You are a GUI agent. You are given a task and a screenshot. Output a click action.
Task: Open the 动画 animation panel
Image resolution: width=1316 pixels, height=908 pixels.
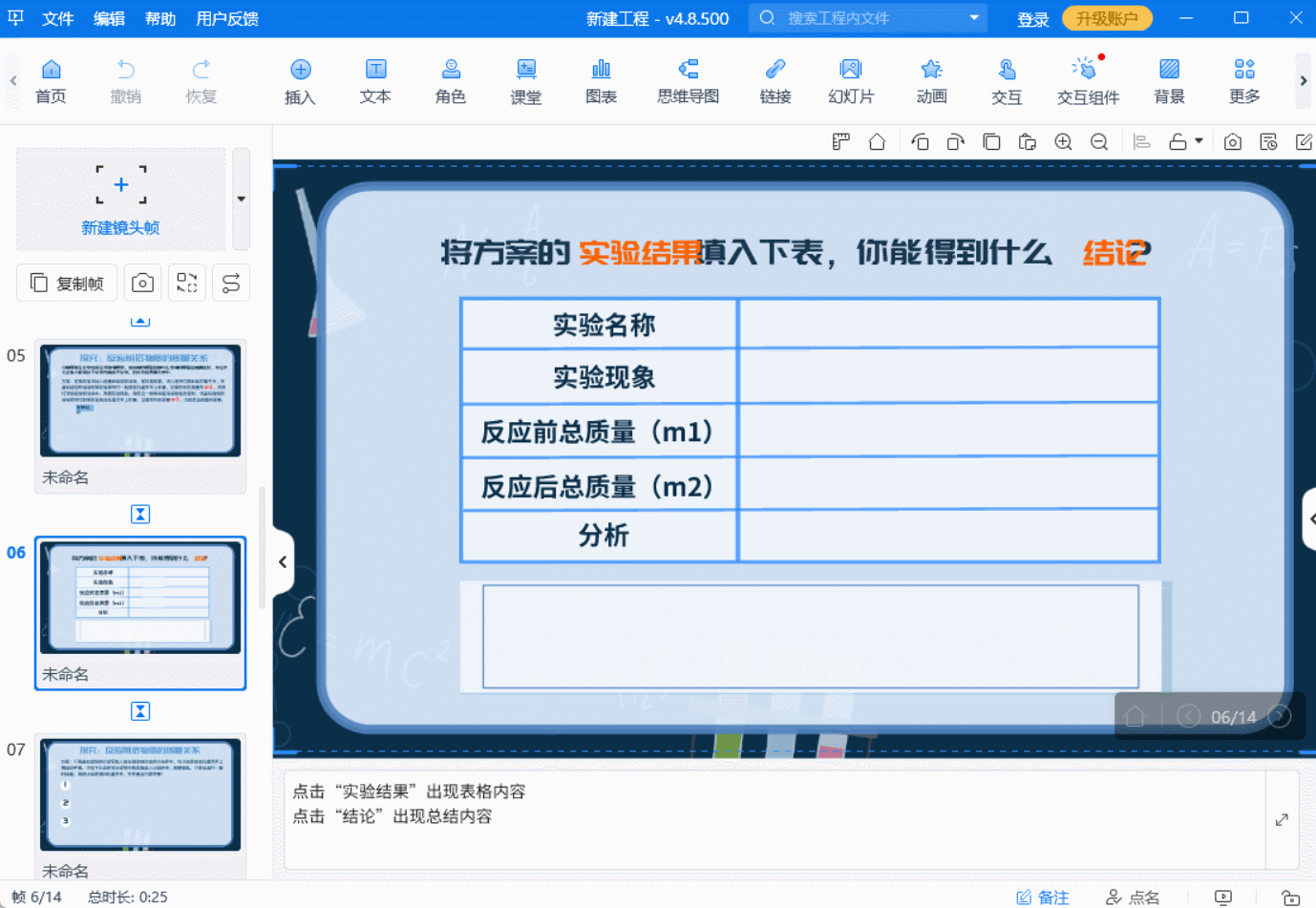pyautogui.click(x=931, y=80)
